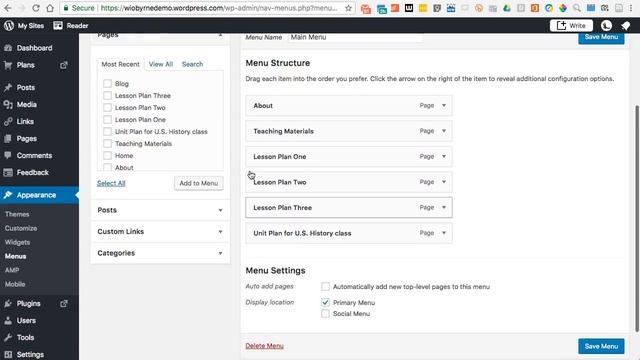Expand Teaching Materials menu item arrow
The image size is (640, 360).
(x=444, y=131)
